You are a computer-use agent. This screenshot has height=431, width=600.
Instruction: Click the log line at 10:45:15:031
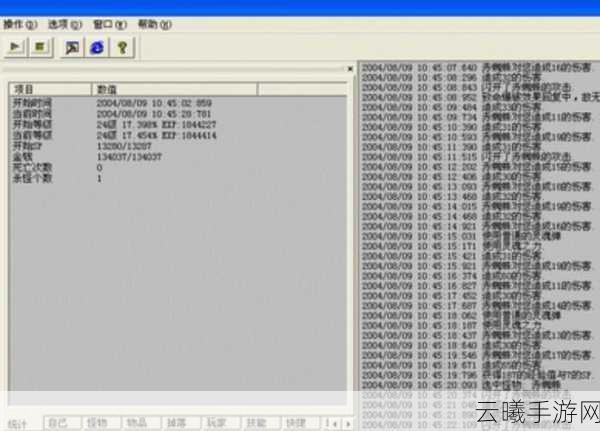point(461,236)
